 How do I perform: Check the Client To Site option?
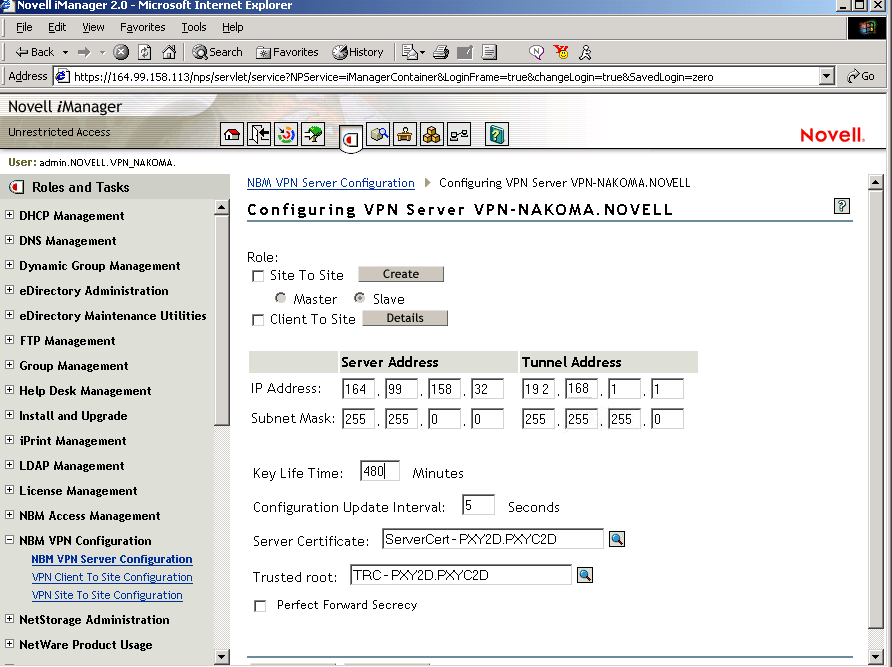click(259, 320)
